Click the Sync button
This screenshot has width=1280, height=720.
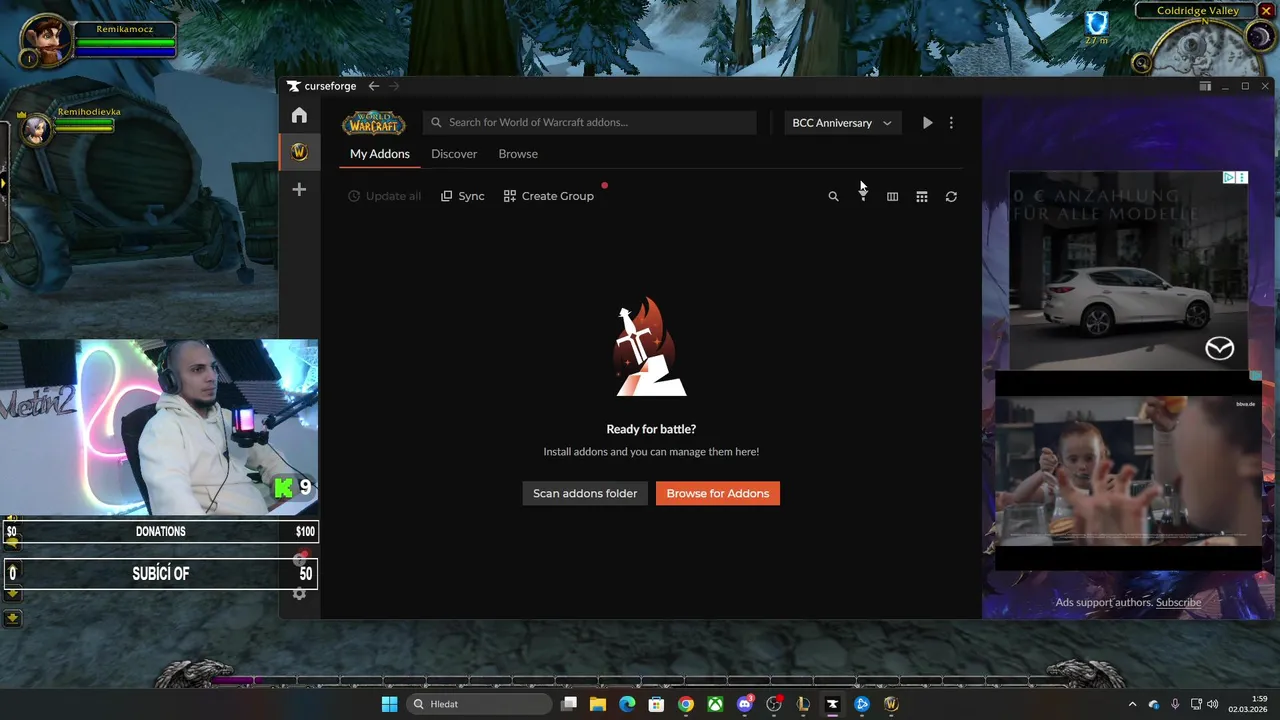coord(463,196)
